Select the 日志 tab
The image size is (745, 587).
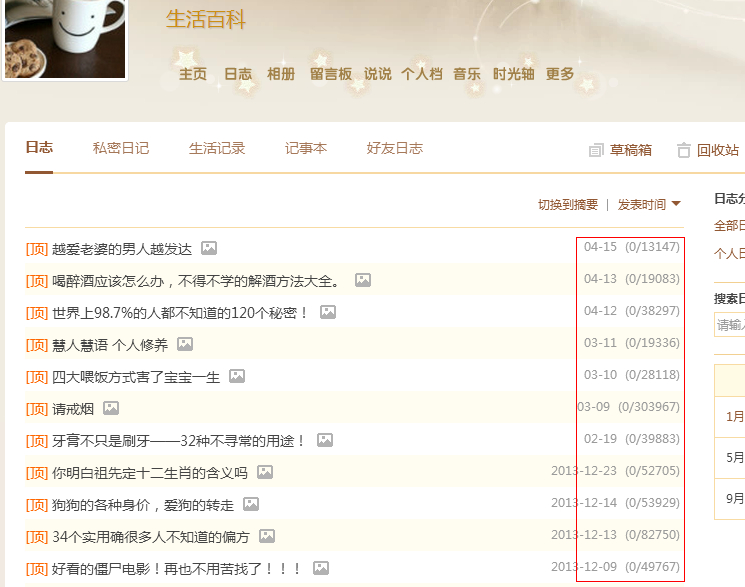point(39,147)
